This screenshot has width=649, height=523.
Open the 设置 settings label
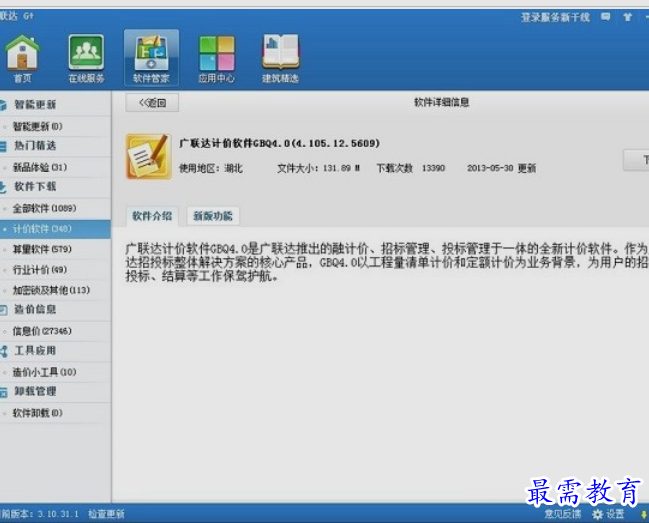coord(615,514)
